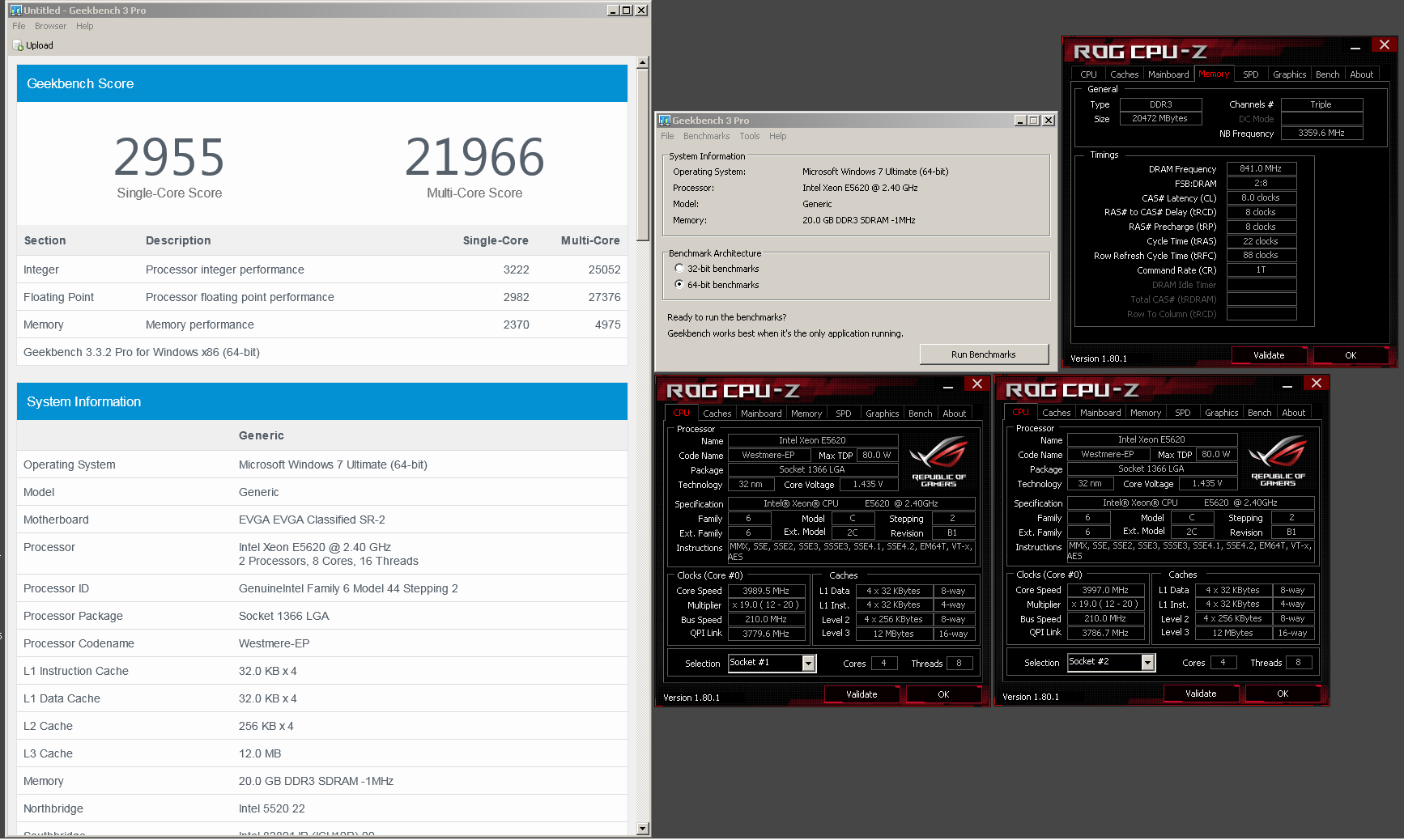Open Bench tab in Memory CPU-Z window
The width and height of the screenshot is (1404, 840).
1327,74
